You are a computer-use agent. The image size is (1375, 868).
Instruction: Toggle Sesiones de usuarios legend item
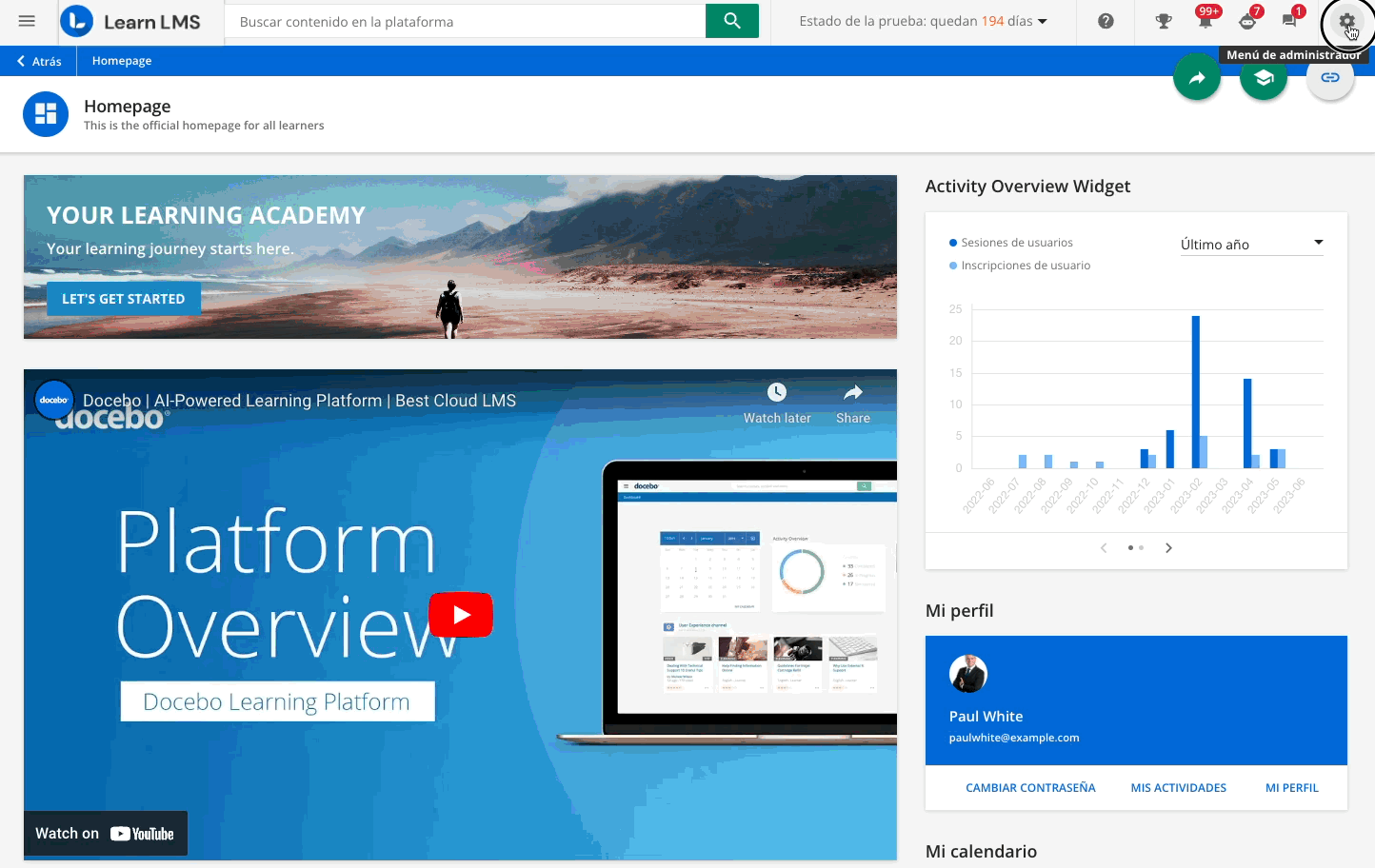point(1011,243)
